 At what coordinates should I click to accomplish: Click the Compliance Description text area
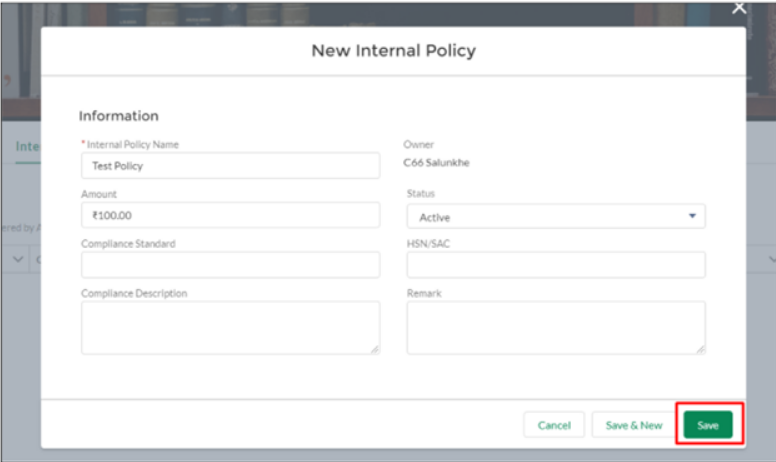coord(231,328)
